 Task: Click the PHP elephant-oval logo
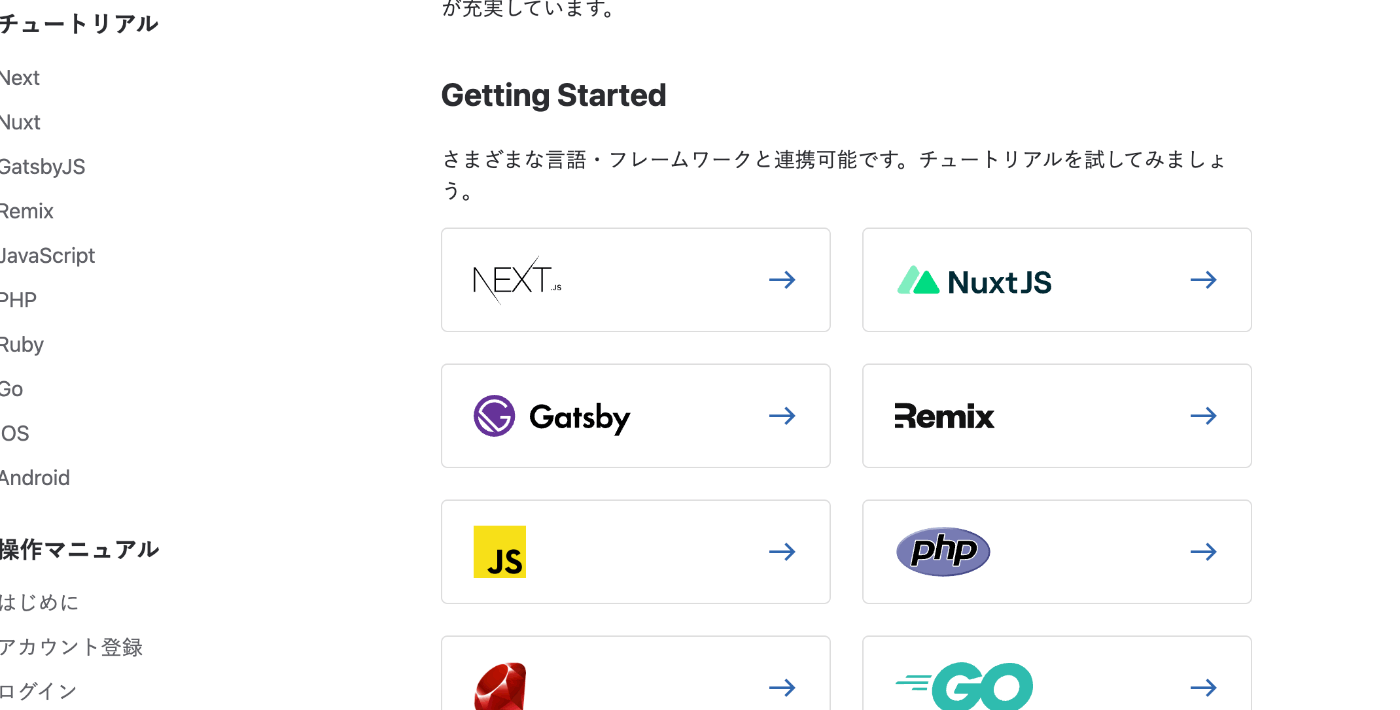tap(943, 552)
